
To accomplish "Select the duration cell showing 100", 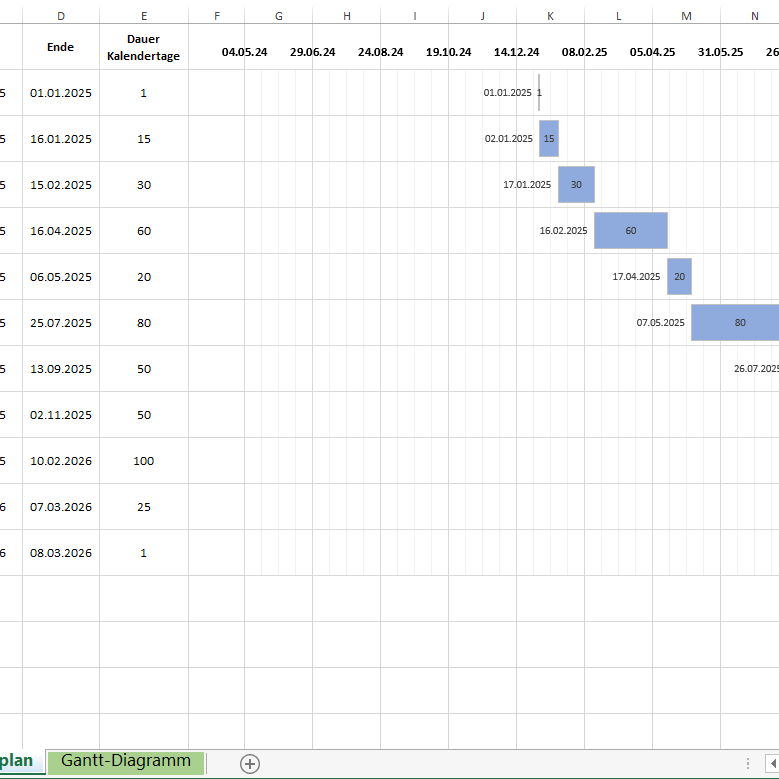I will (144, 461).
